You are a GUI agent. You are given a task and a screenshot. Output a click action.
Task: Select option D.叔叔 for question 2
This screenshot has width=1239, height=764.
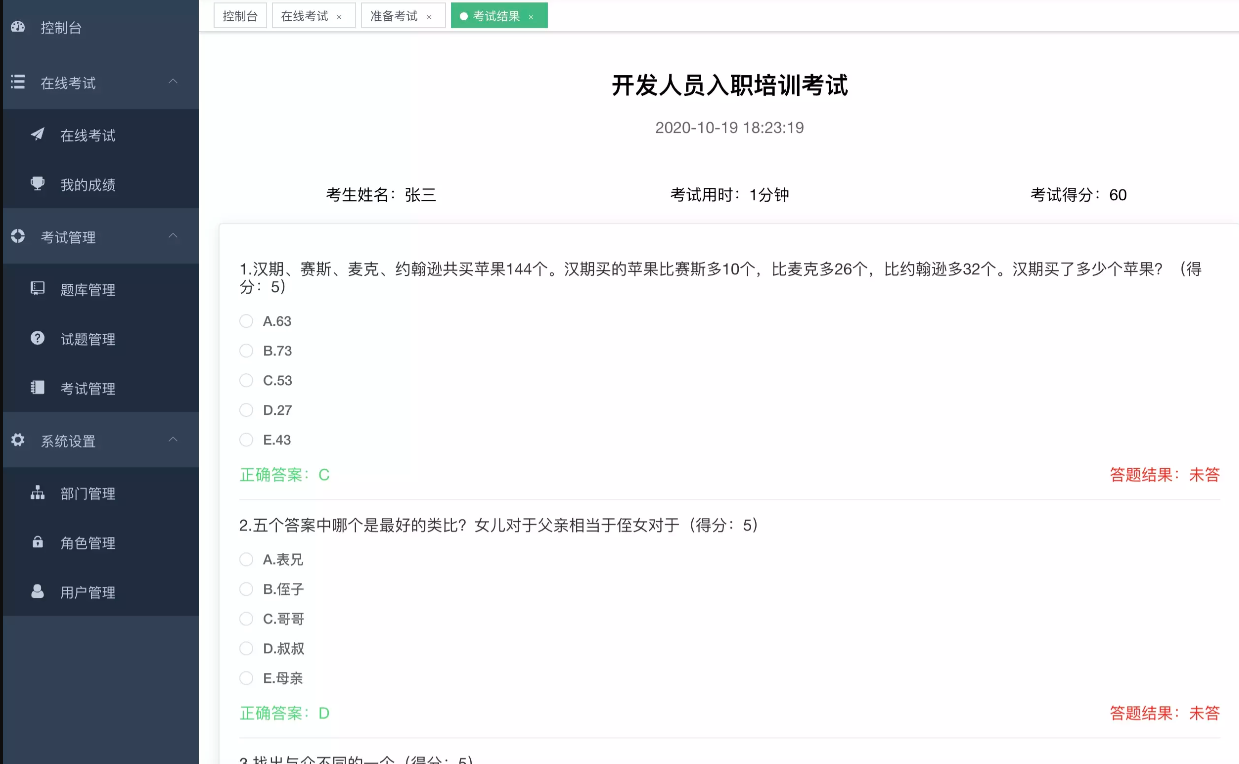(x=246, y=648)
